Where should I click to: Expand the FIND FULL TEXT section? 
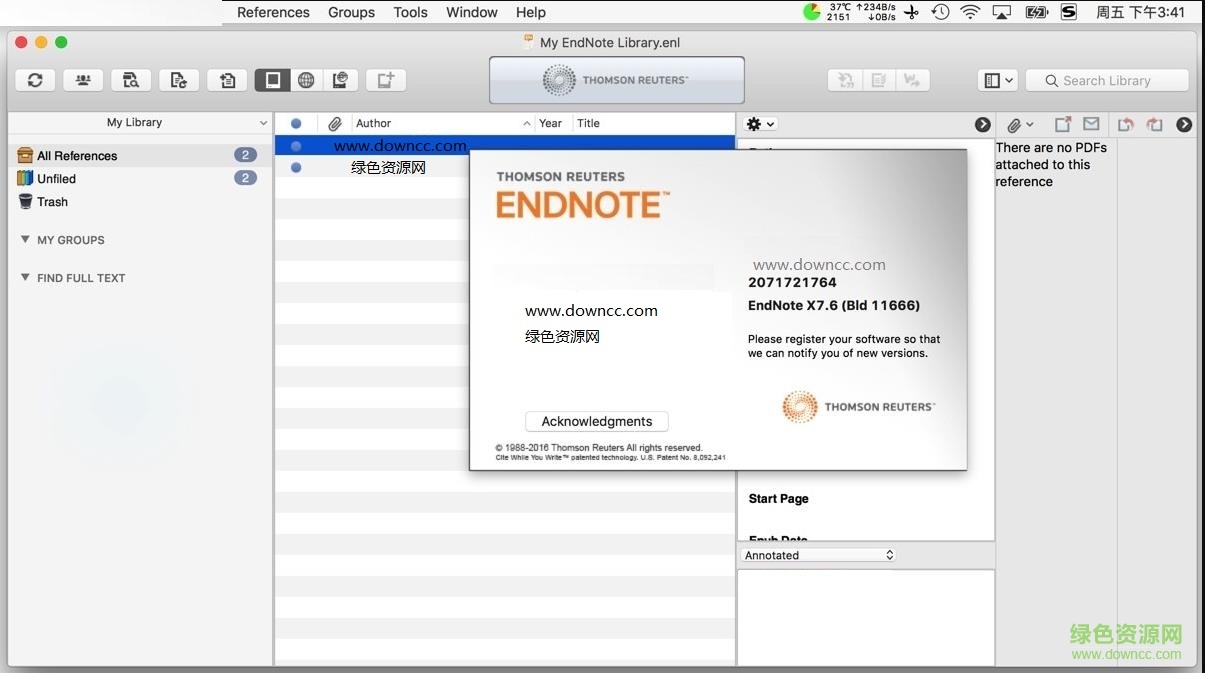pyautogui.click(x=23, y=278)
